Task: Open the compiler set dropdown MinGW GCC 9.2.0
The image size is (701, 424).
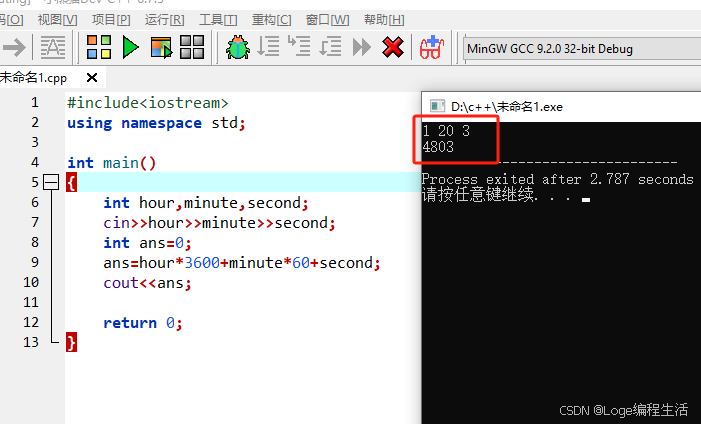Action: (583, 49)
